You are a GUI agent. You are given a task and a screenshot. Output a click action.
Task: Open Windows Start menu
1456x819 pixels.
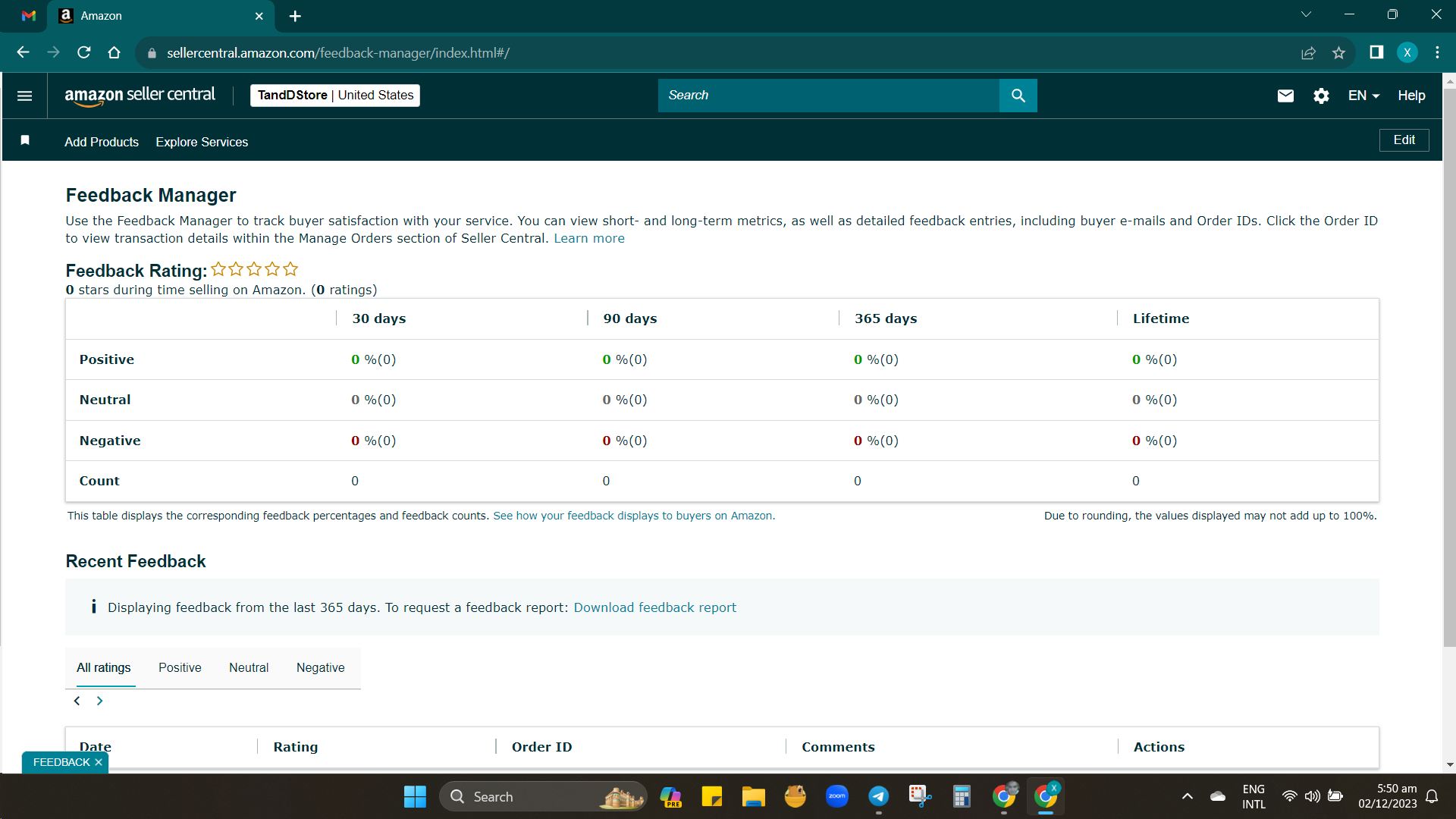click(415, 796)
